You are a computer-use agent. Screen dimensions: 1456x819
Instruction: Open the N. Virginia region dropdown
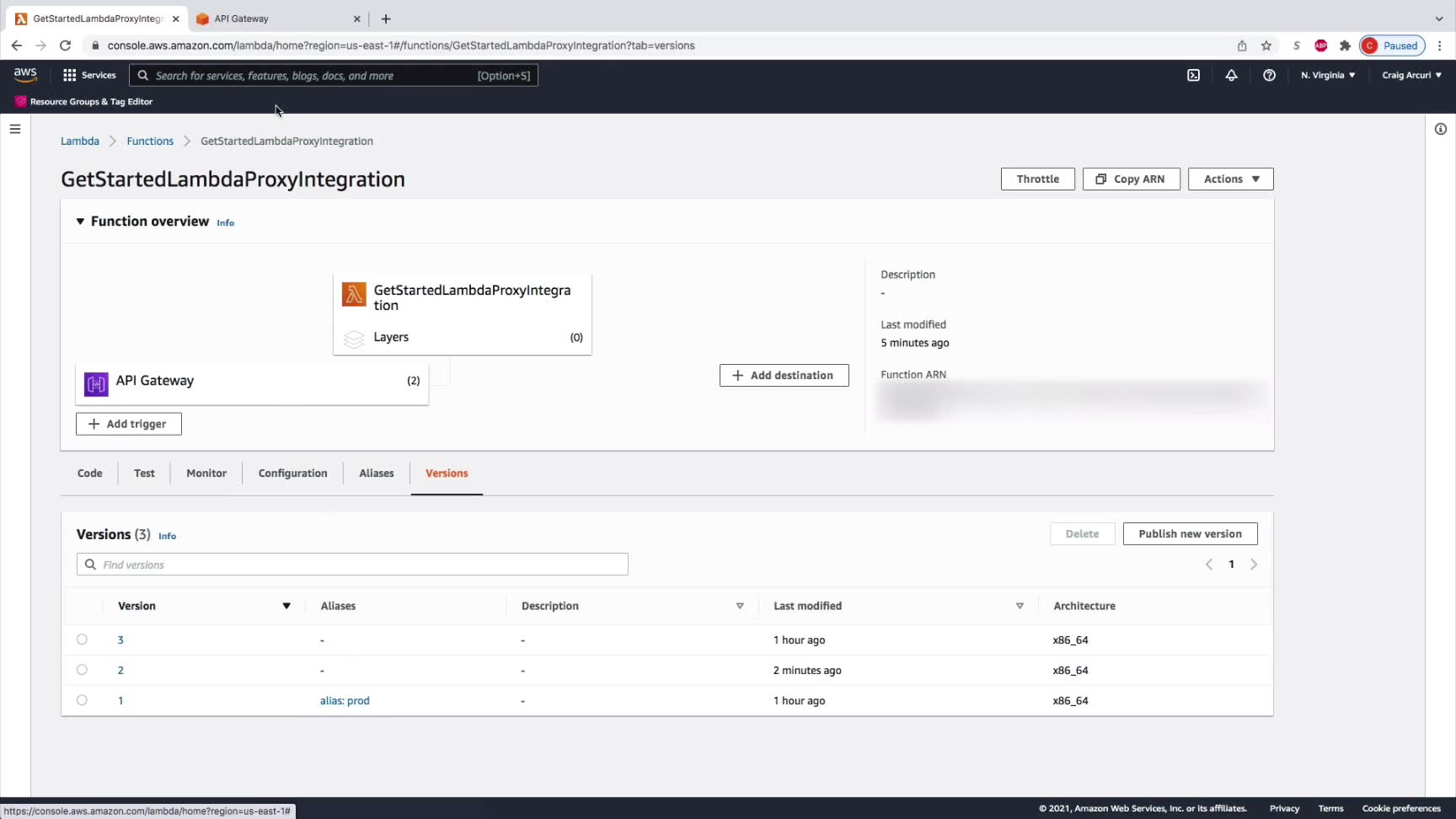point(1328,75)
